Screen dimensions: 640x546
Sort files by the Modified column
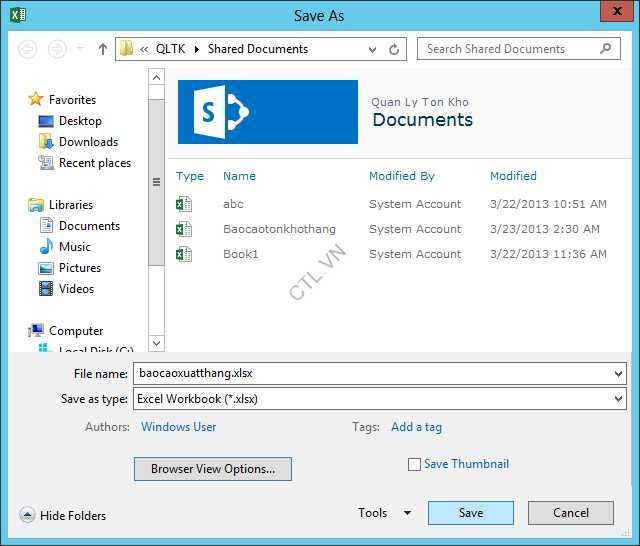(513, 176)
